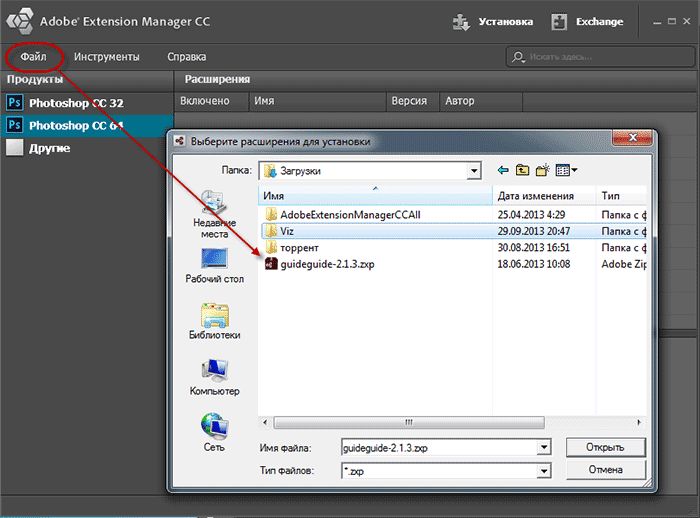
Task: Click the Другие product icon
Action: tap(14, 147)
